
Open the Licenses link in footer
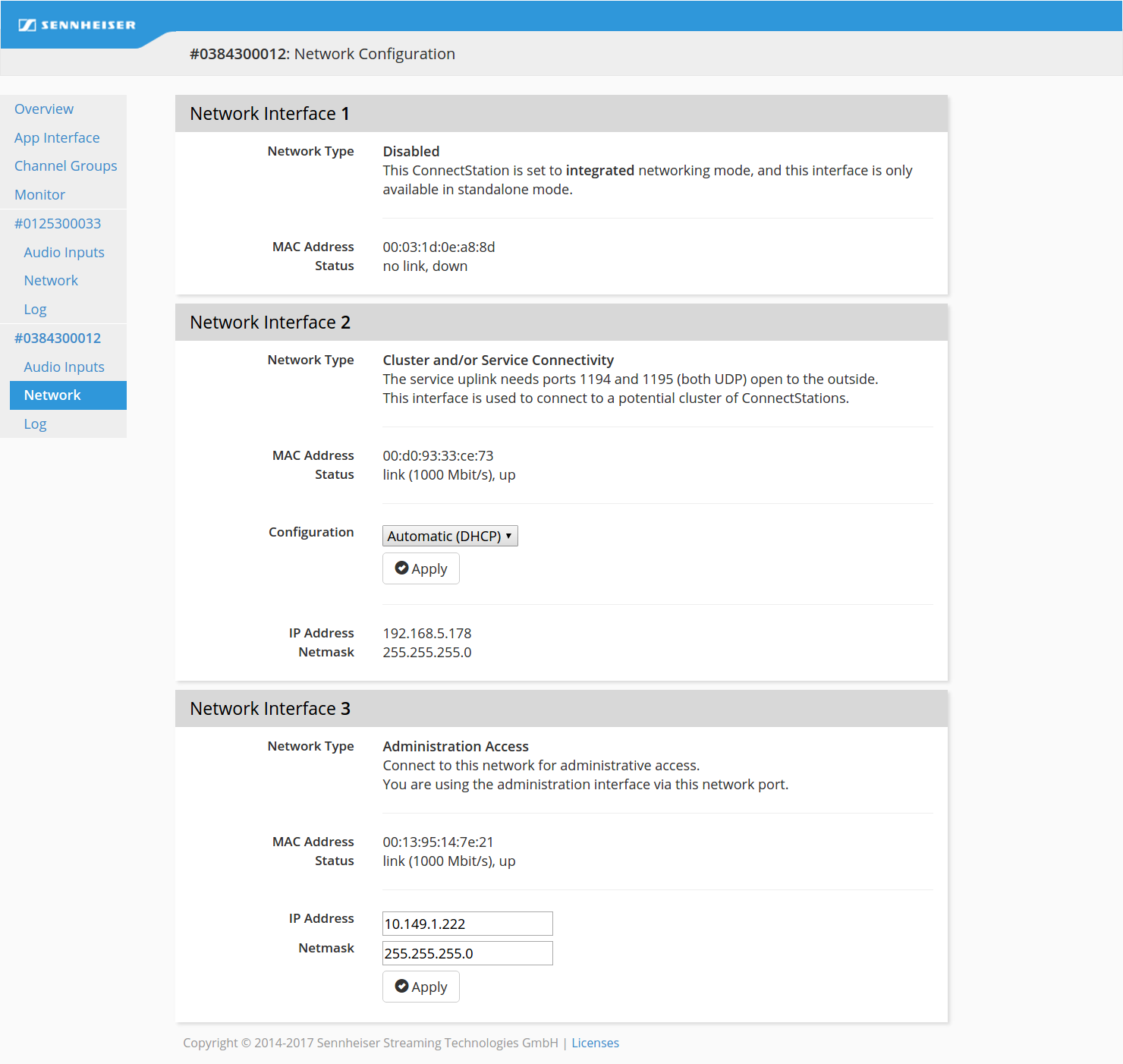pos(595,1043)
